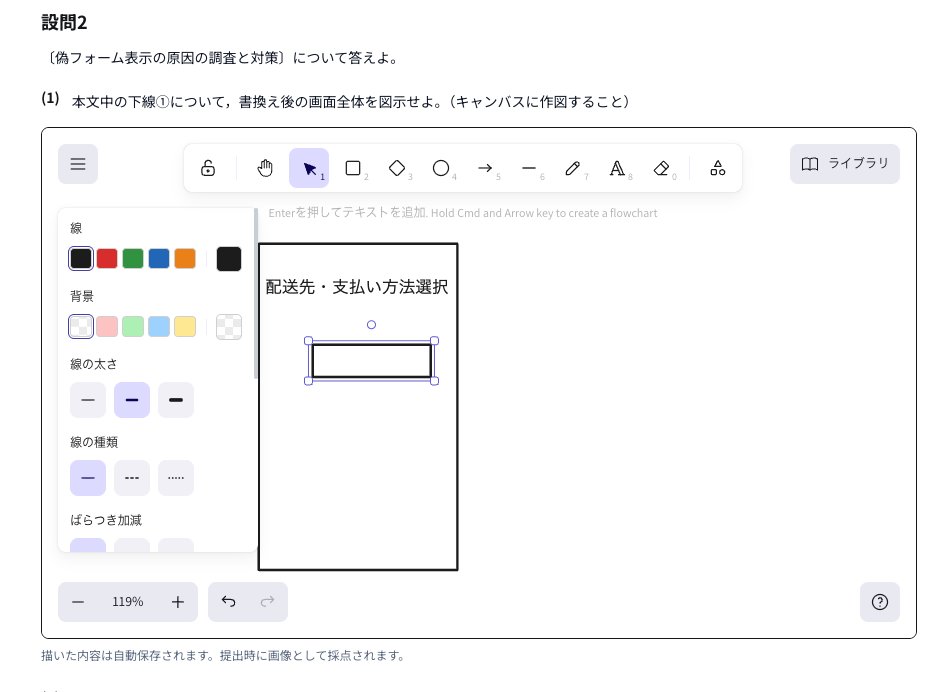Open the more shapes tools menu
This screenshot has height=692, width=943.
[x=717, y=168]
